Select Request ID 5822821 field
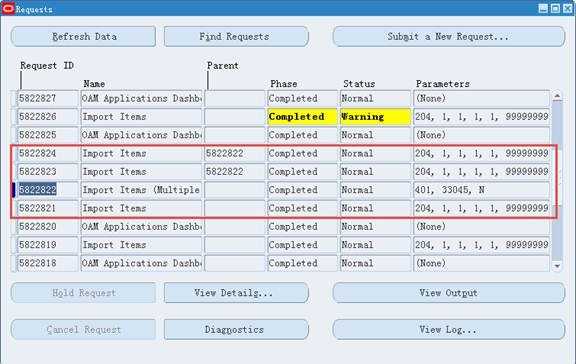 coord(48,208)
